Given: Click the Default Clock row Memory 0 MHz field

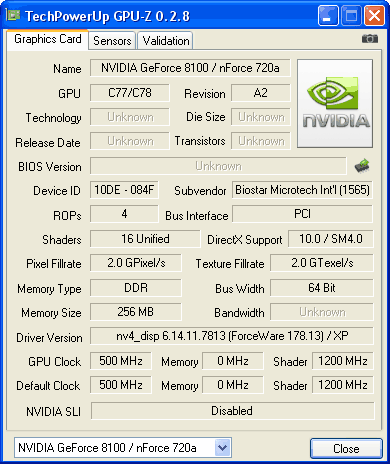Looking at the screenshot, I should (x=233, y=385).
